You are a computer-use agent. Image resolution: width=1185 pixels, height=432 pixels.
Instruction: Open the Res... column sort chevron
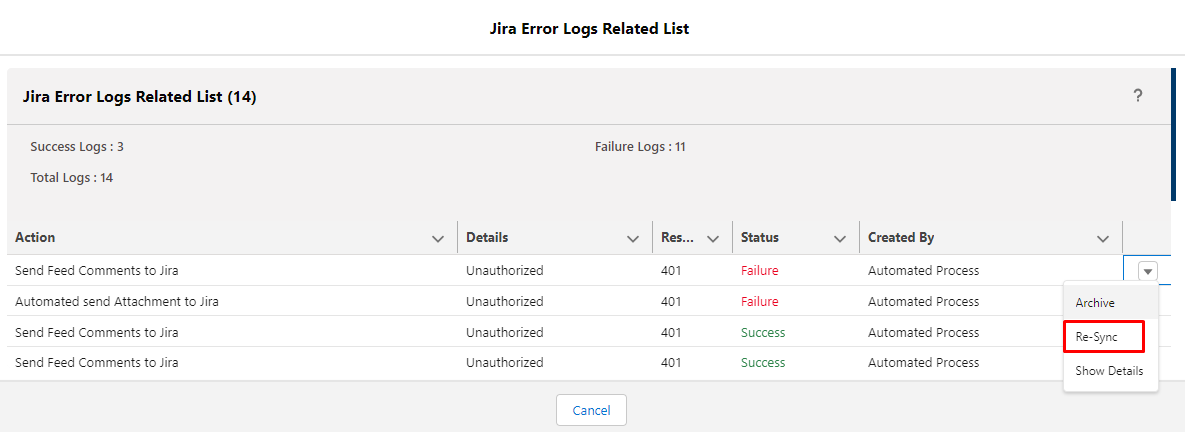point(712,239)
